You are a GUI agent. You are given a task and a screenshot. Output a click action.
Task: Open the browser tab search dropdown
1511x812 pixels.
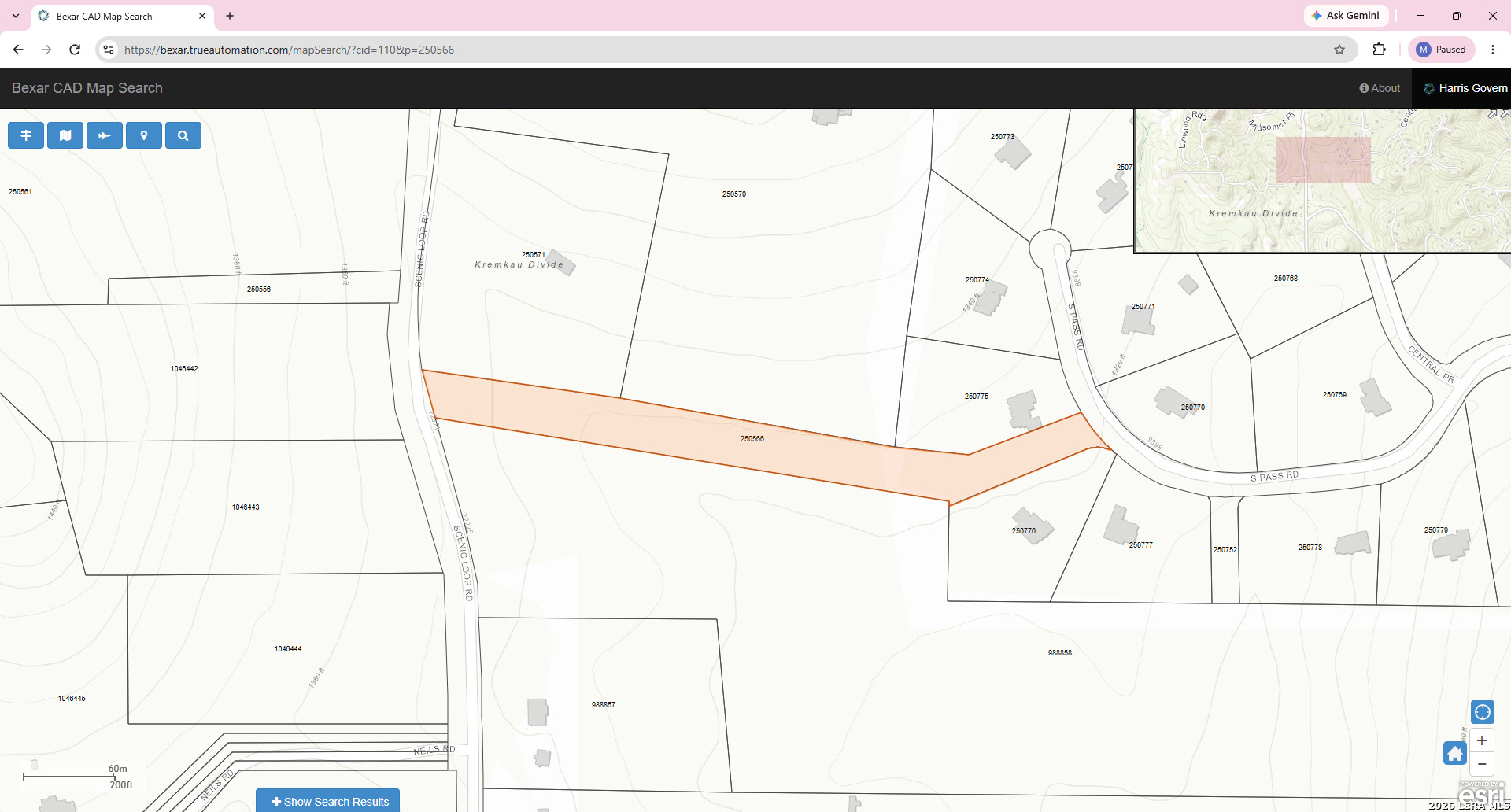click(x=16, y=16)
